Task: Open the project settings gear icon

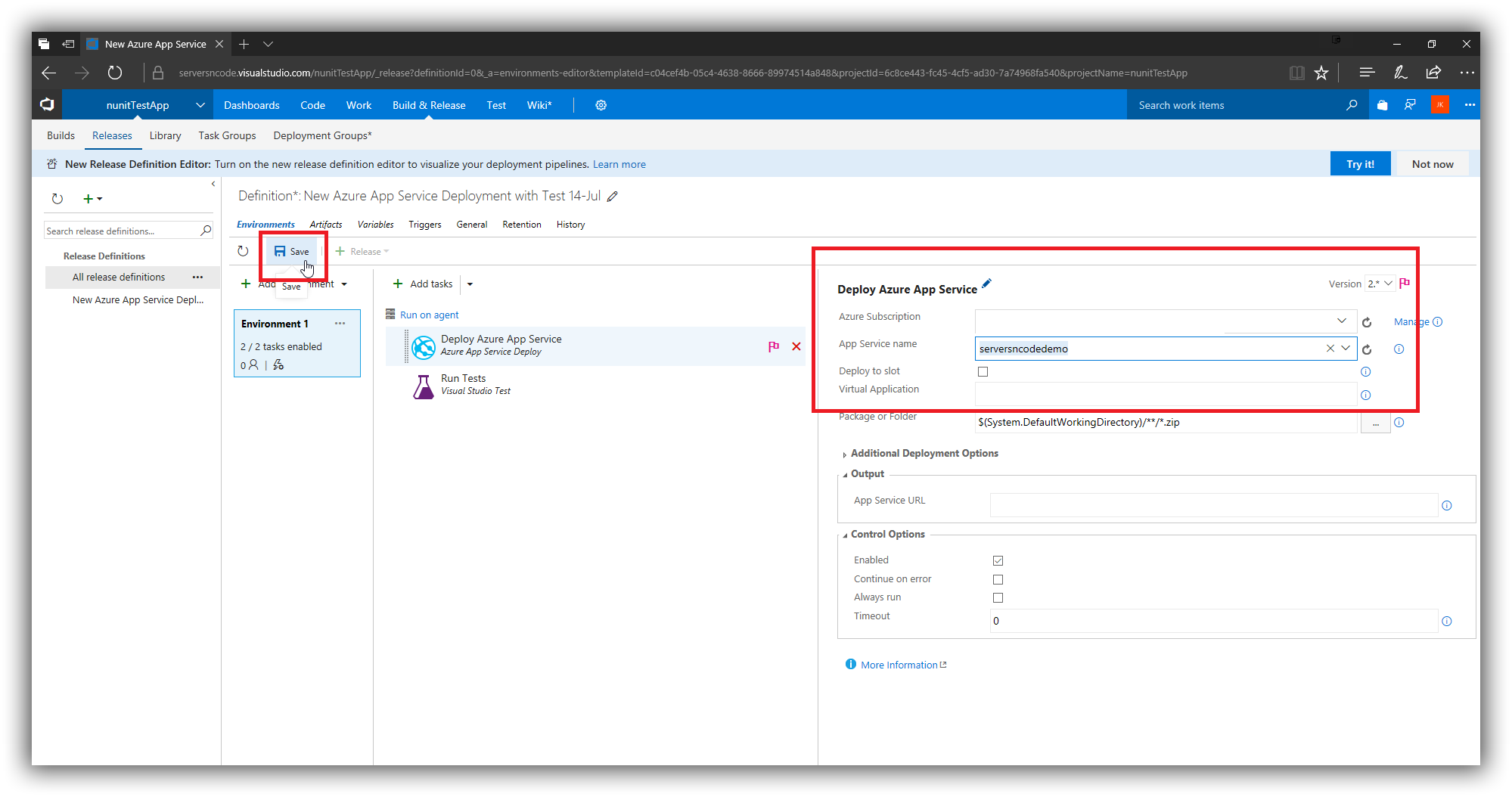Action: coord(601,105)
